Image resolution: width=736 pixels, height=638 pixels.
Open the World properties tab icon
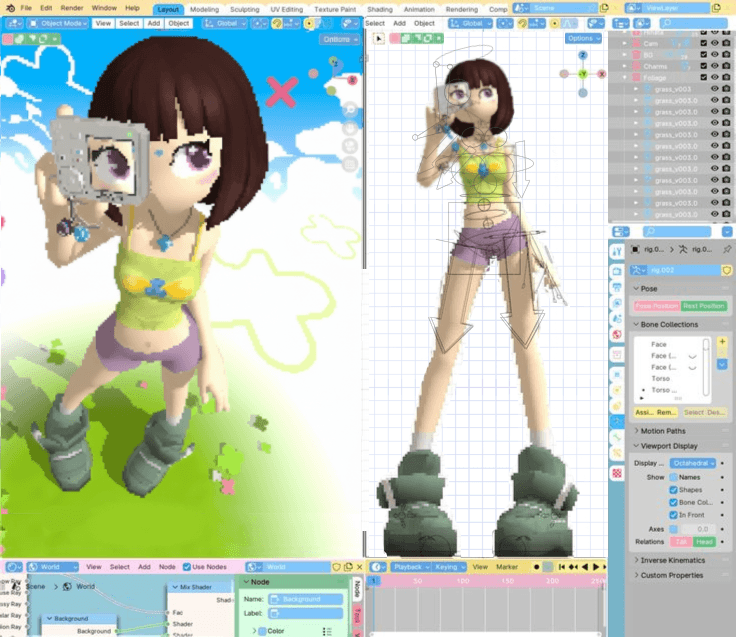[x=617, y=335]
